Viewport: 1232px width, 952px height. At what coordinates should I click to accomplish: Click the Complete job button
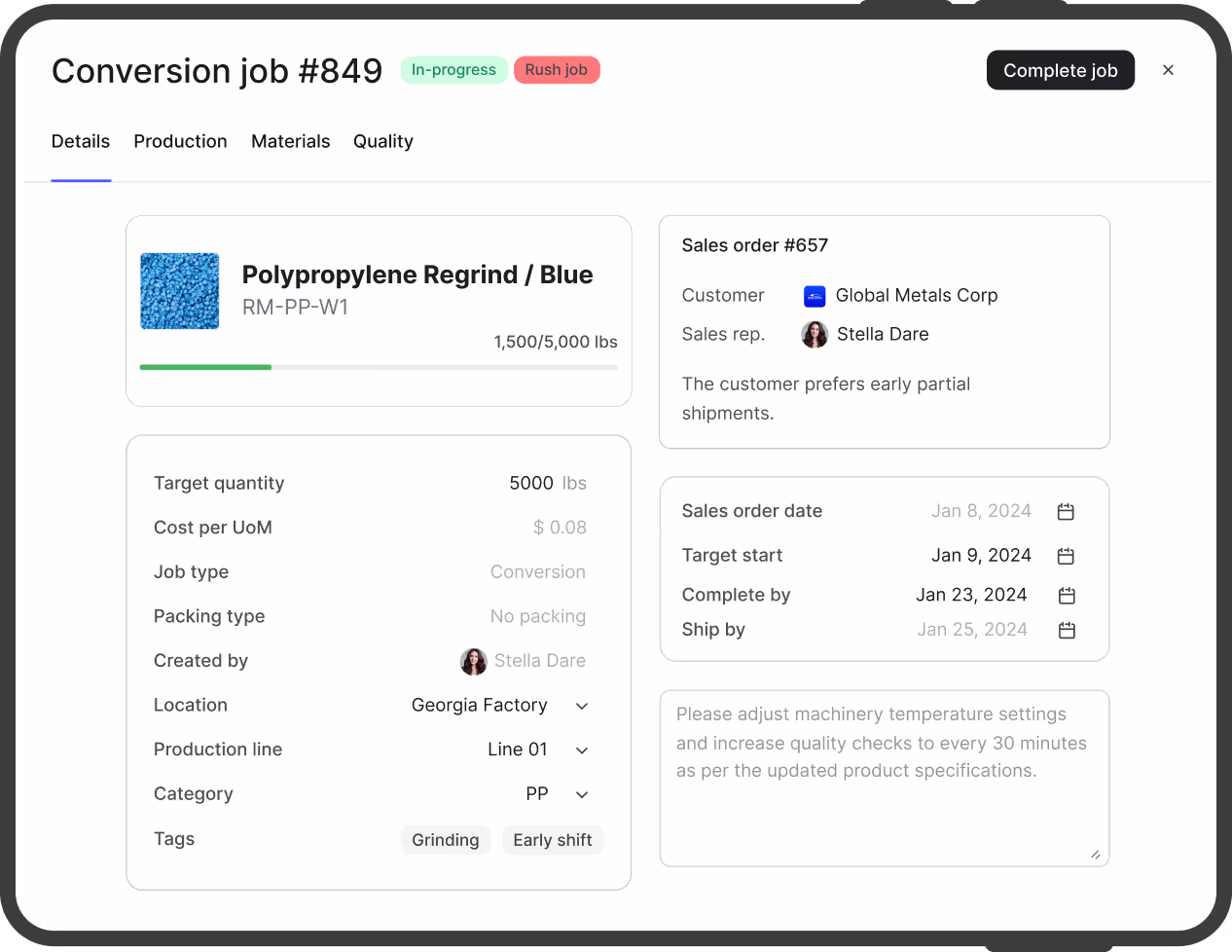click(1061, 70)
